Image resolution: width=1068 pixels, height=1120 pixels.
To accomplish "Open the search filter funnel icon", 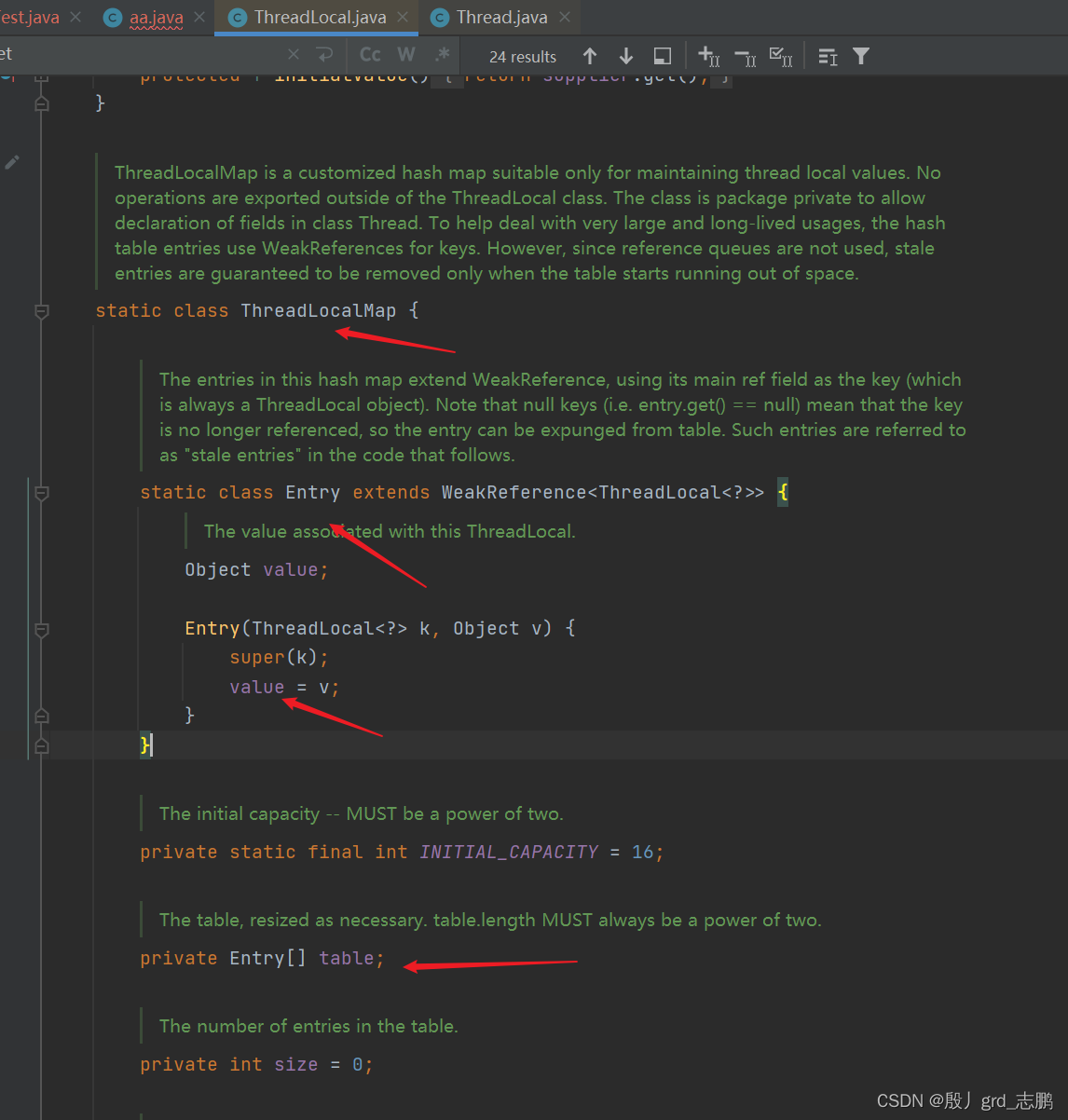I will click(x=861, y=57).
